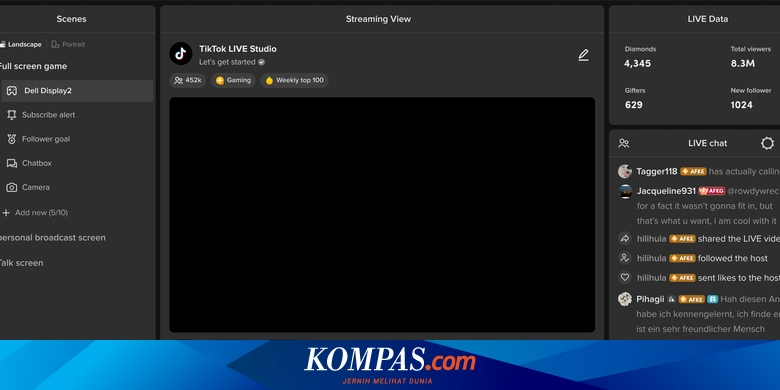Click the Follower goal medal icon
This screenshot has height=390, width=780.
tap(11, 139)
